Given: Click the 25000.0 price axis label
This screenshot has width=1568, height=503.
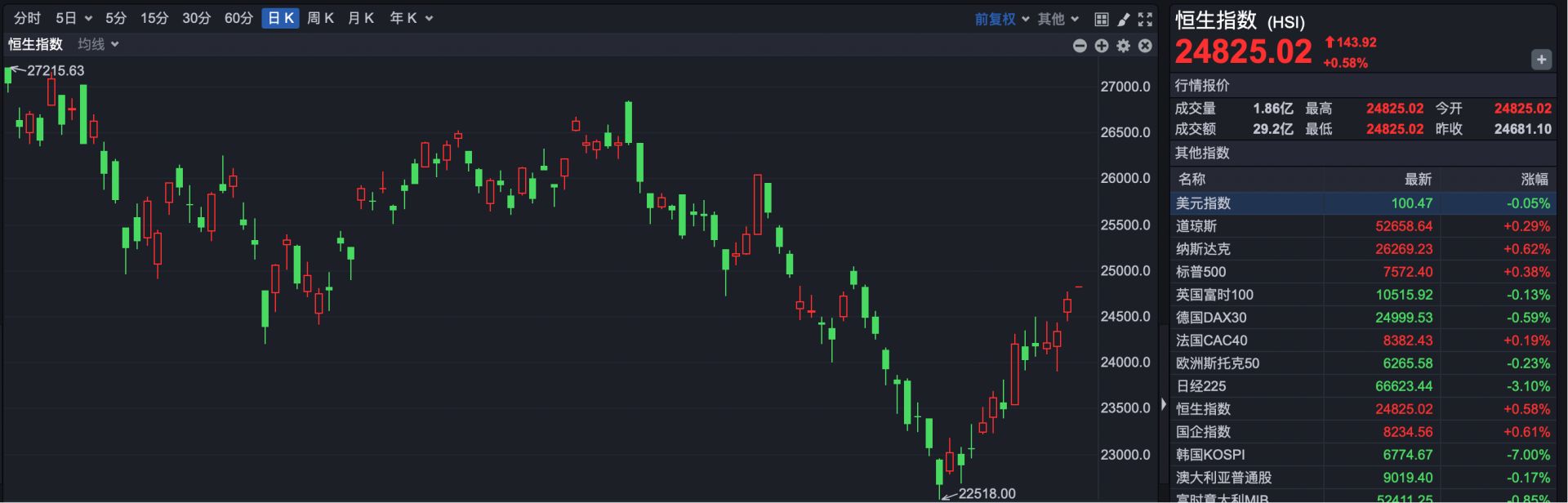Looking at the screenshot, I should click(1125, 271).
